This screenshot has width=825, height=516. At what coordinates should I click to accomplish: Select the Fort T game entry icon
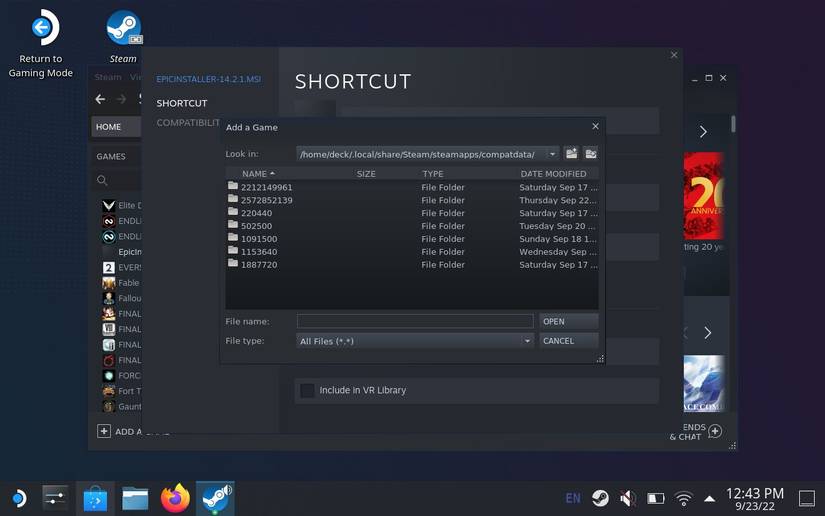(x=109, y=391)
